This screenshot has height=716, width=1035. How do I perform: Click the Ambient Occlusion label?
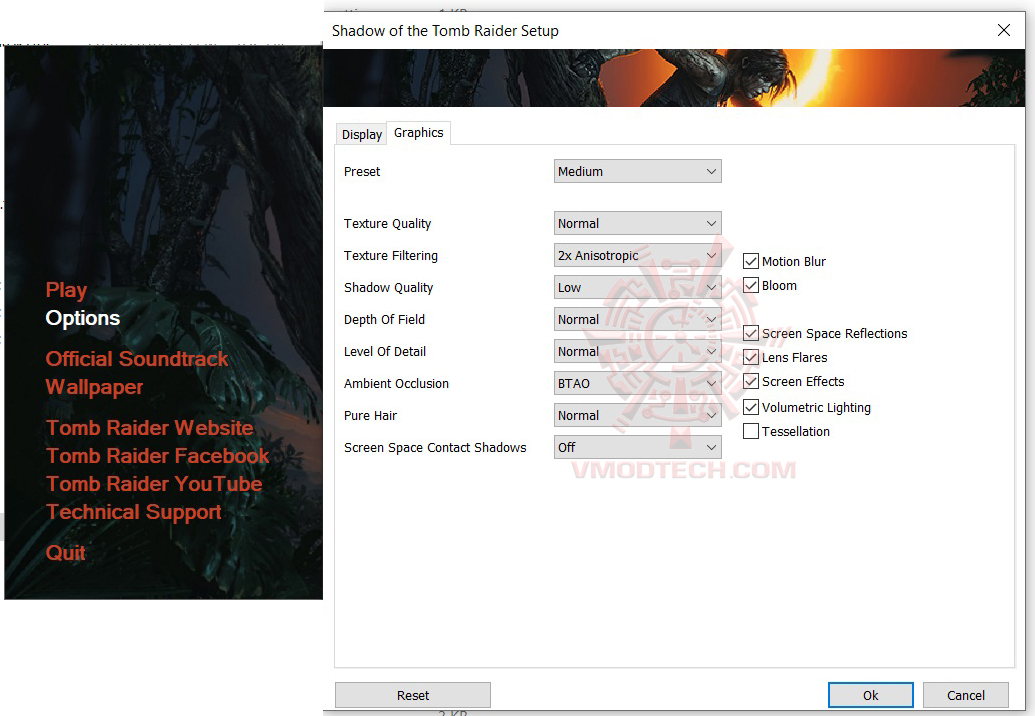[396, 384]
